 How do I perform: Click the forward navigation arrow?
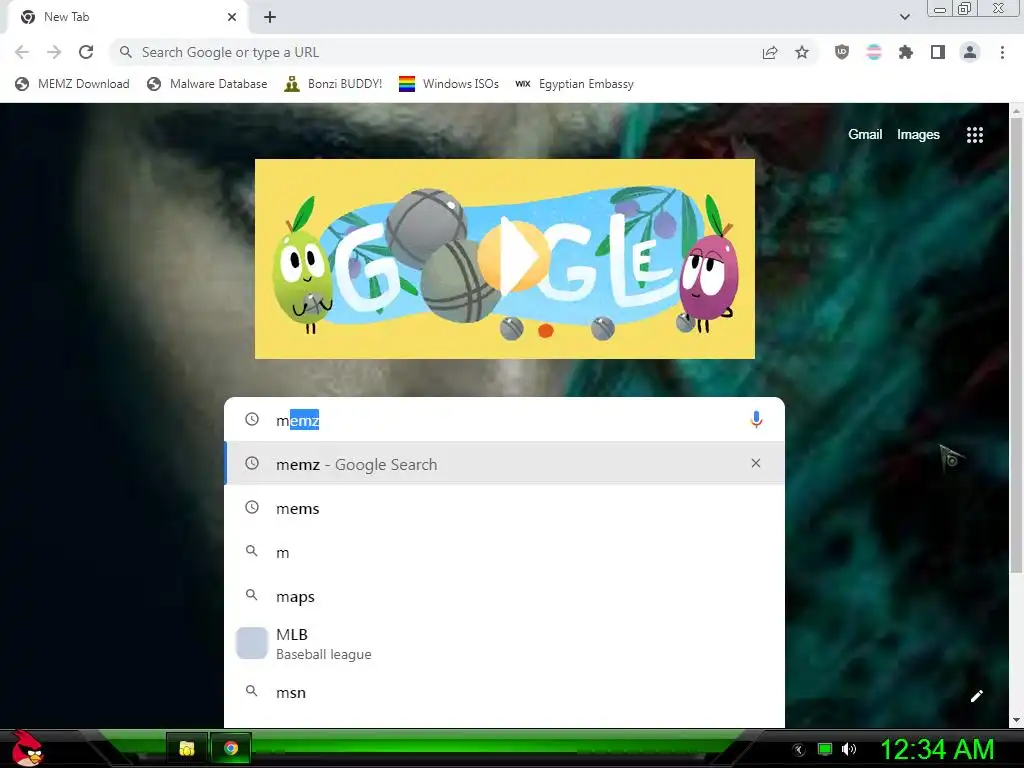pyautogui.click(x=54, y=52)
